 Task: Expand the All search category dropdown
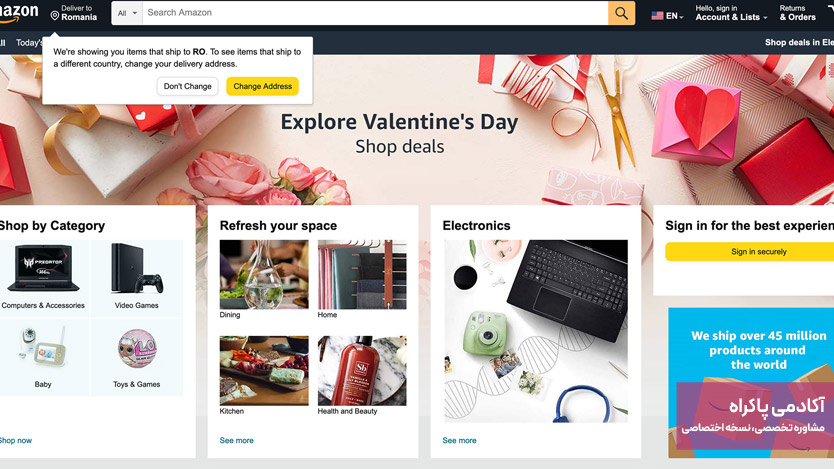pyautogui.click(x=127, y=13)
